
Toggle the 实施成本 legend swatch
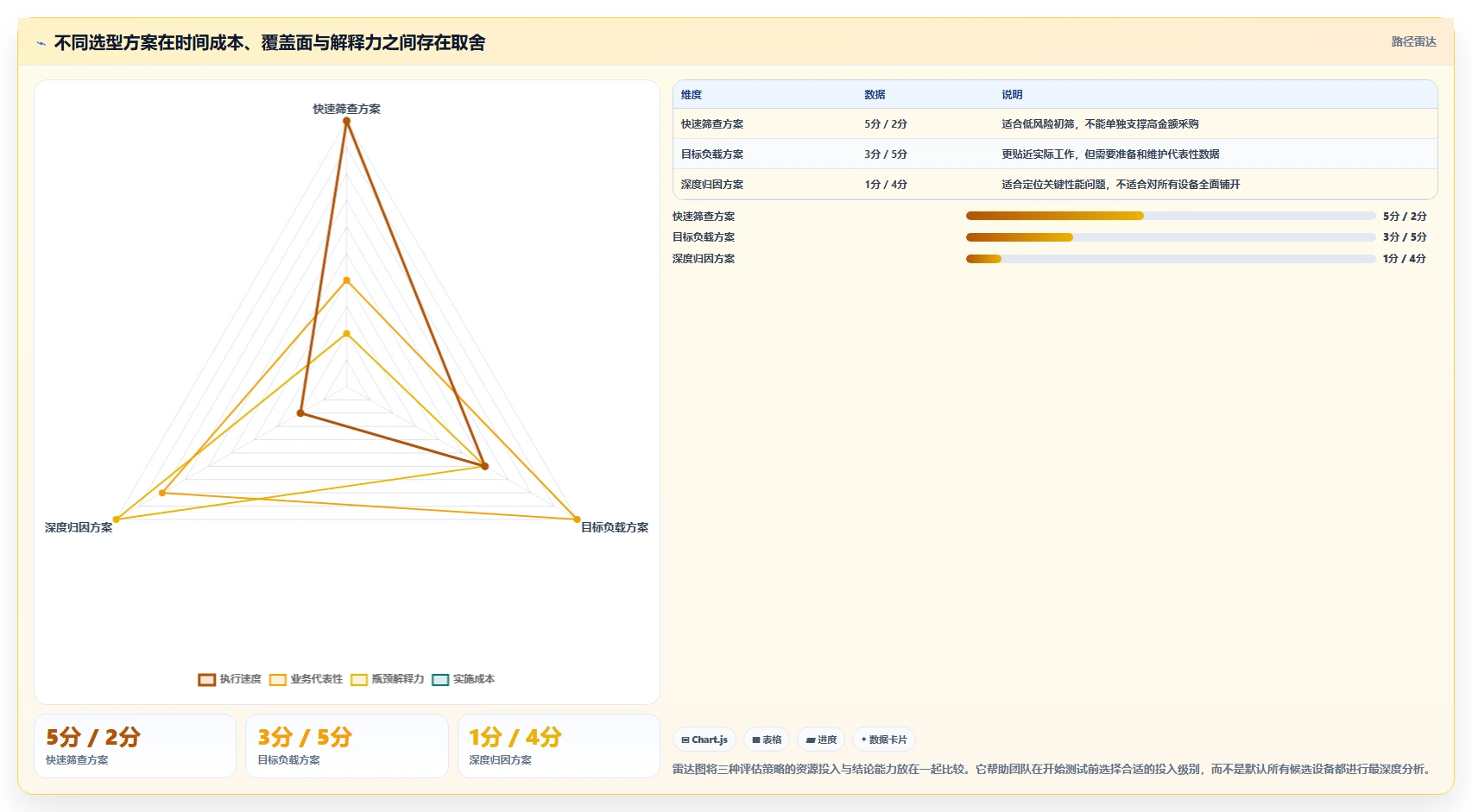point(440,680)
